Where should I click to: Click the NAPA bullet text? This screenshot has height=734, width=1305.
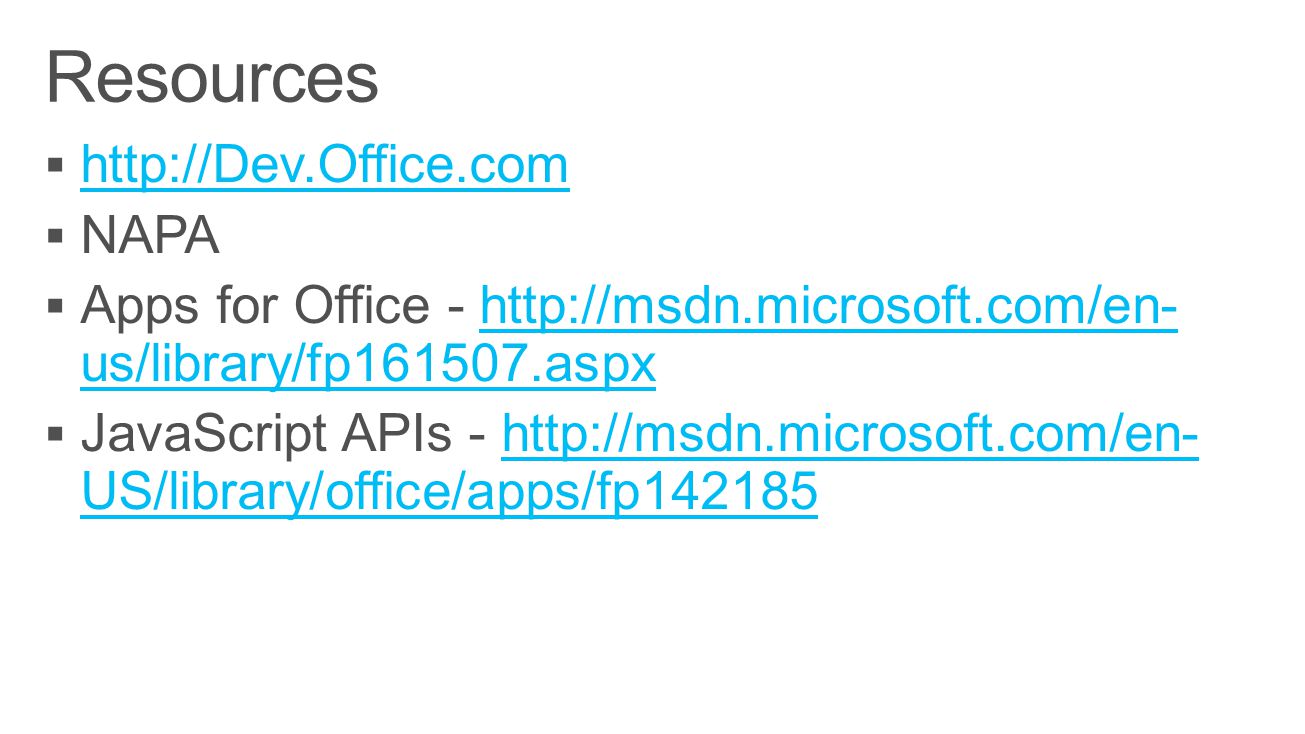point(150,236)
